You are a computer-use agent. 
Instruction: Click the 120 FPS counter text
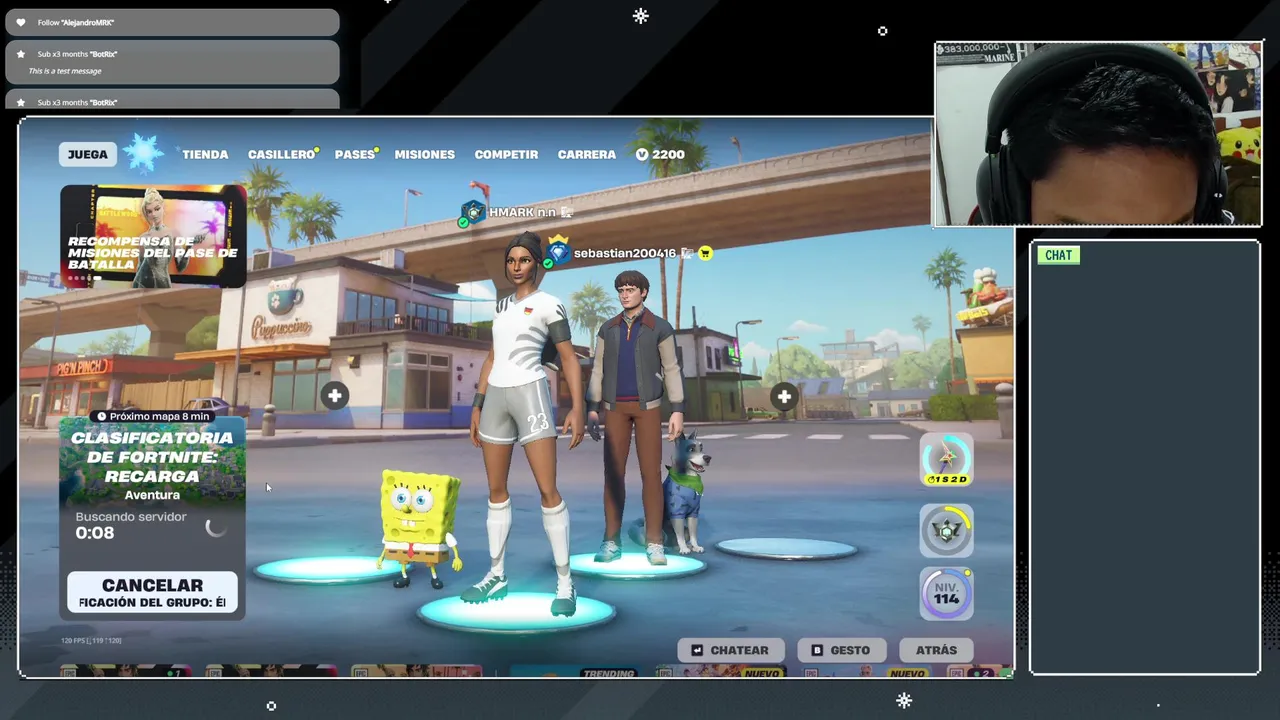(x=90, y=640)
